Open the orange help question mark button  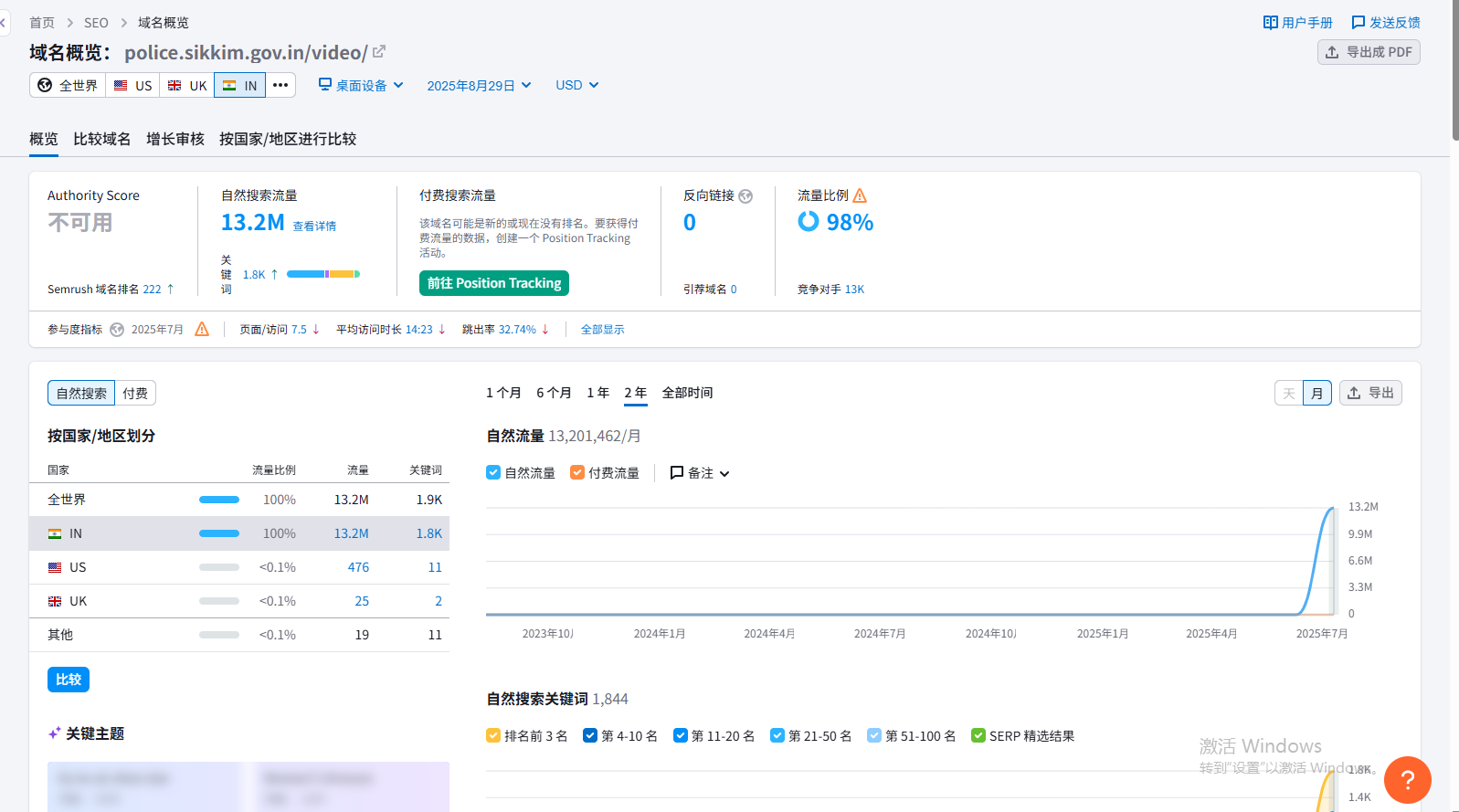click(x=1407, y=779)
